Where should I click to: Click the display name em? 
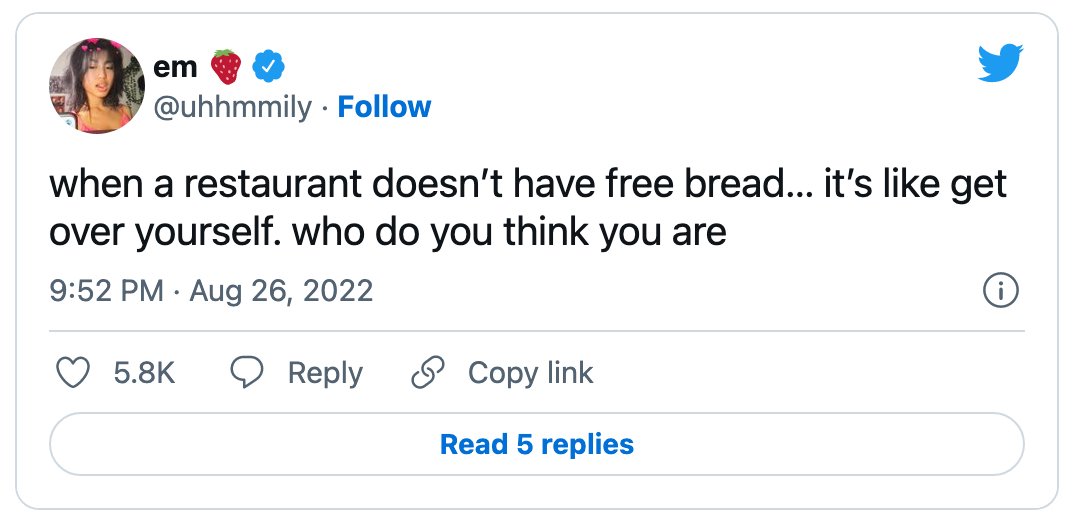pos(175,67)
